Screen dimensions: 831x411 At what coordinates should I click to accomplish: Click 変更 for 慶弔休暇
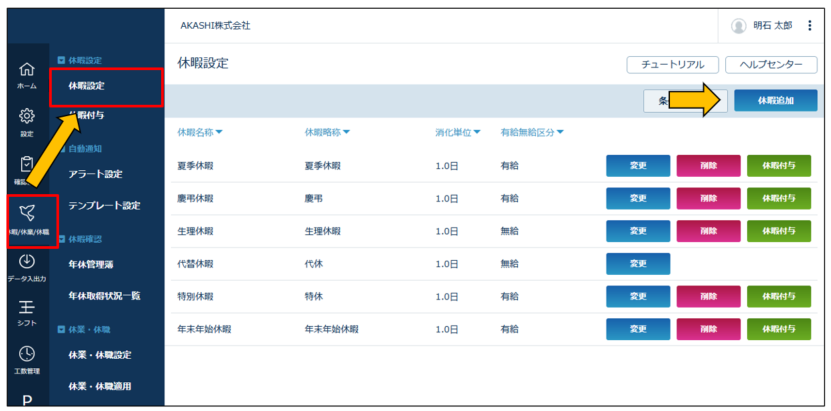point(638,198)
